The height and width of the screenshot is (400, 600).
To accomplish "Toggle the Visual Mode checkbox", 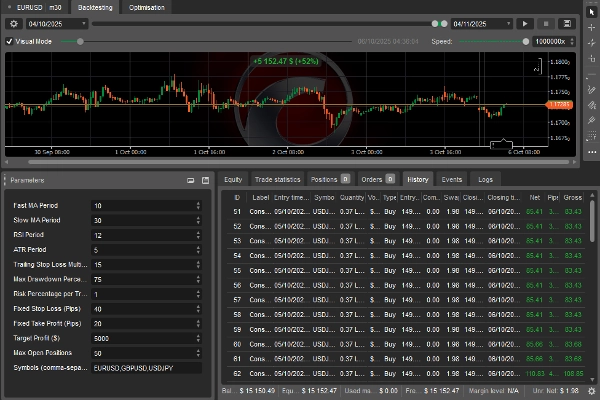I will 10,42.
